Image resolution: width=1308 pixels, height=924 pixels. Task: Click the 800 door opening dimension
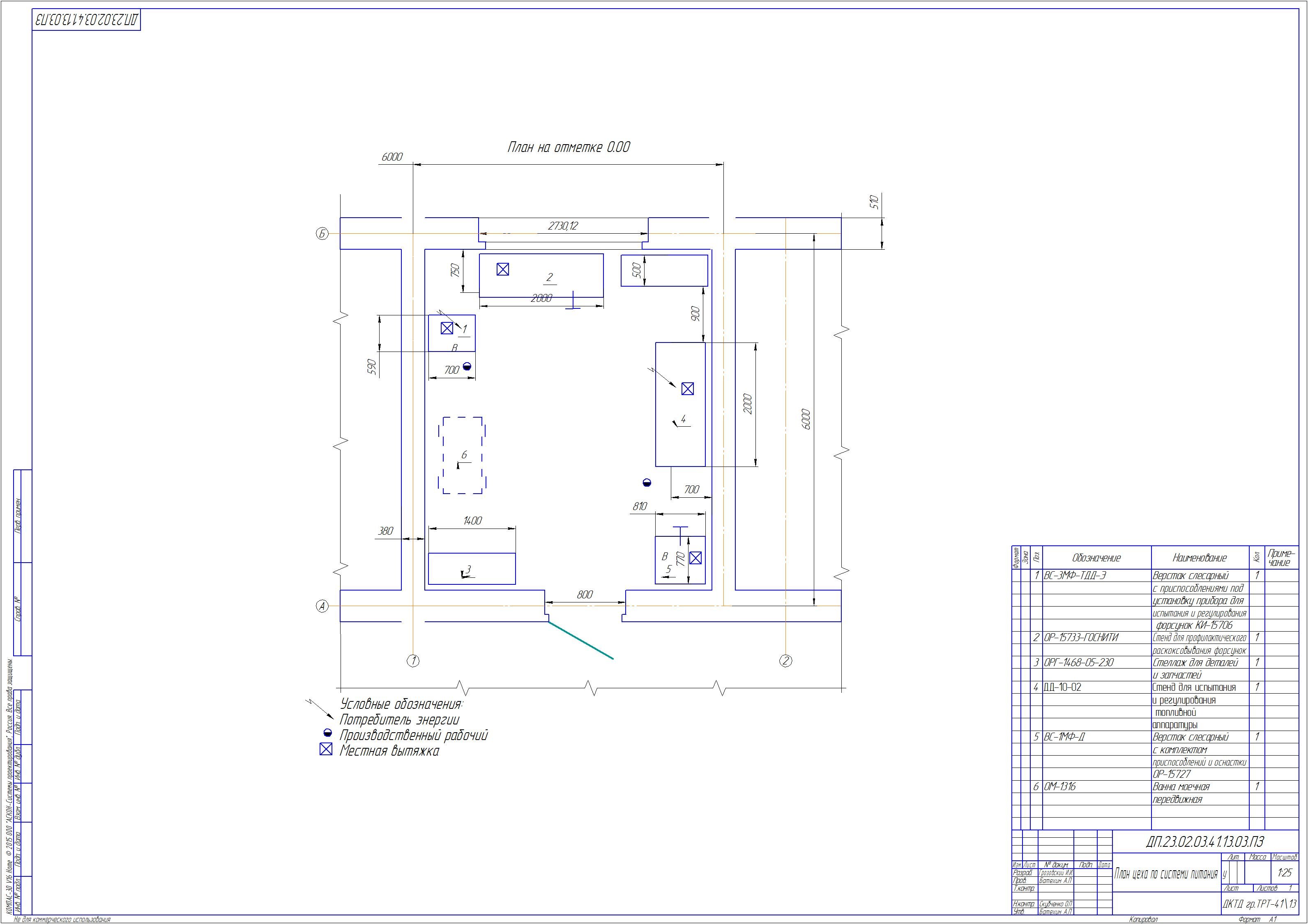click(585, 595)
